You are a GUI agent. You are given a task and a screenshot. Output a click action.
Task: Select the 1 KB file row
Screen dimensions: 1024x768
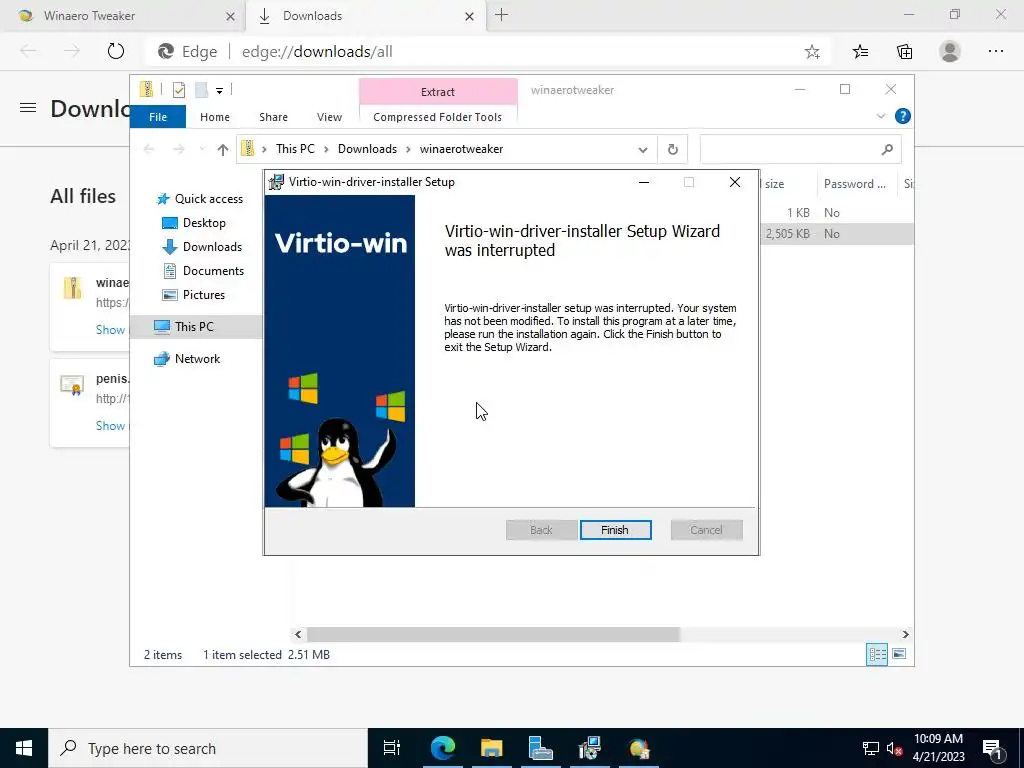(837, 213)
